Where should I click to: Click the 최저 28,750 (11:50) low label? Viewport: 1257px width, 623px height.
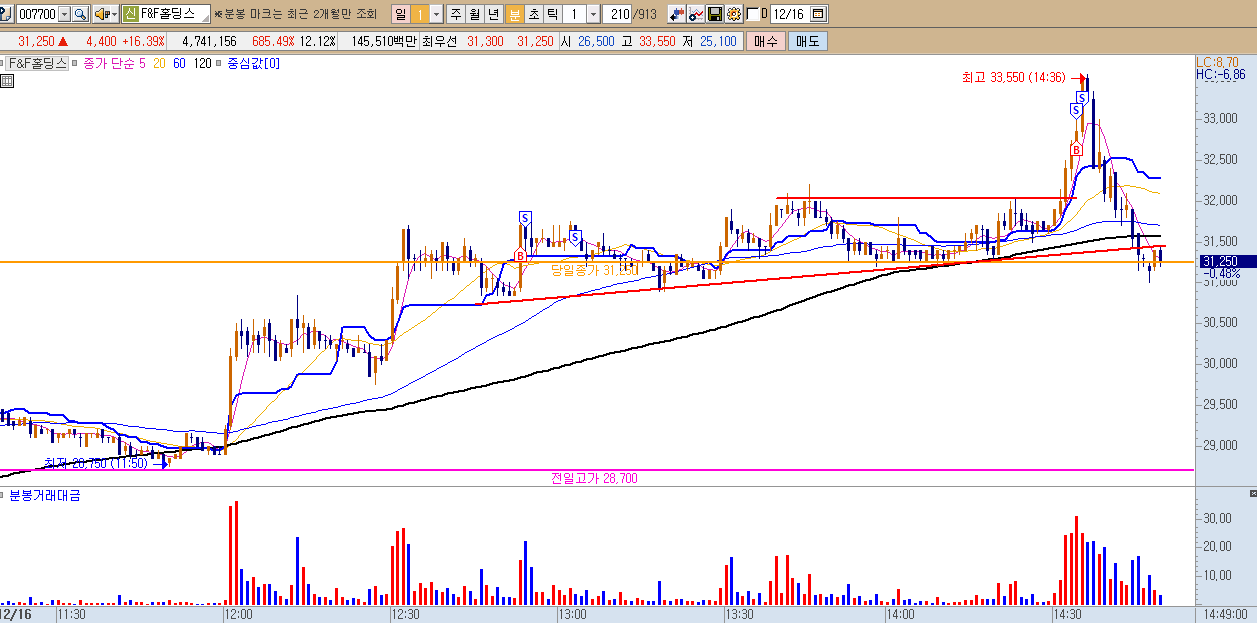pyautogui.click(x=96, y=463)
